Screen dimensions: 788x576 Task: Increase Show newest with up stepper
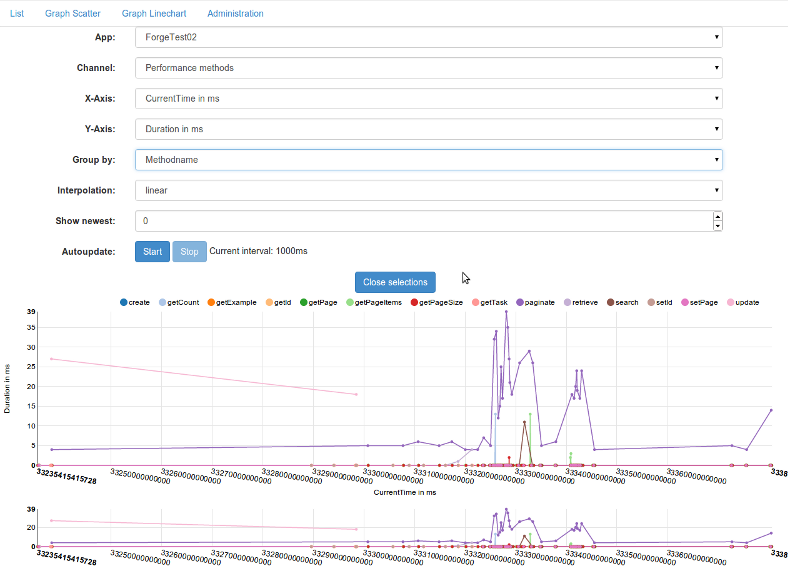[718, 217]
